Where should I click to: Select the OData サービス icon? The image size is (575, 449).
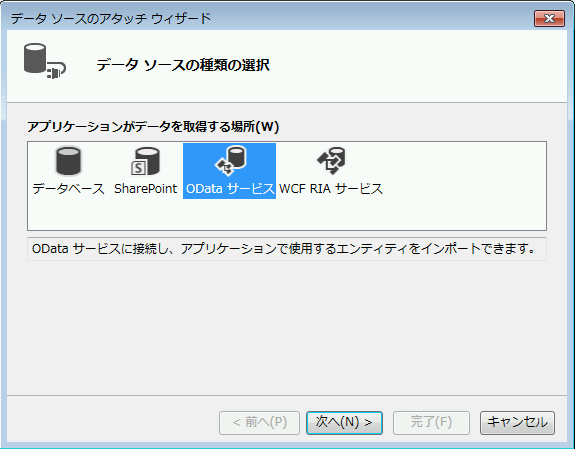pyautogui.click(x=230, y=160)
